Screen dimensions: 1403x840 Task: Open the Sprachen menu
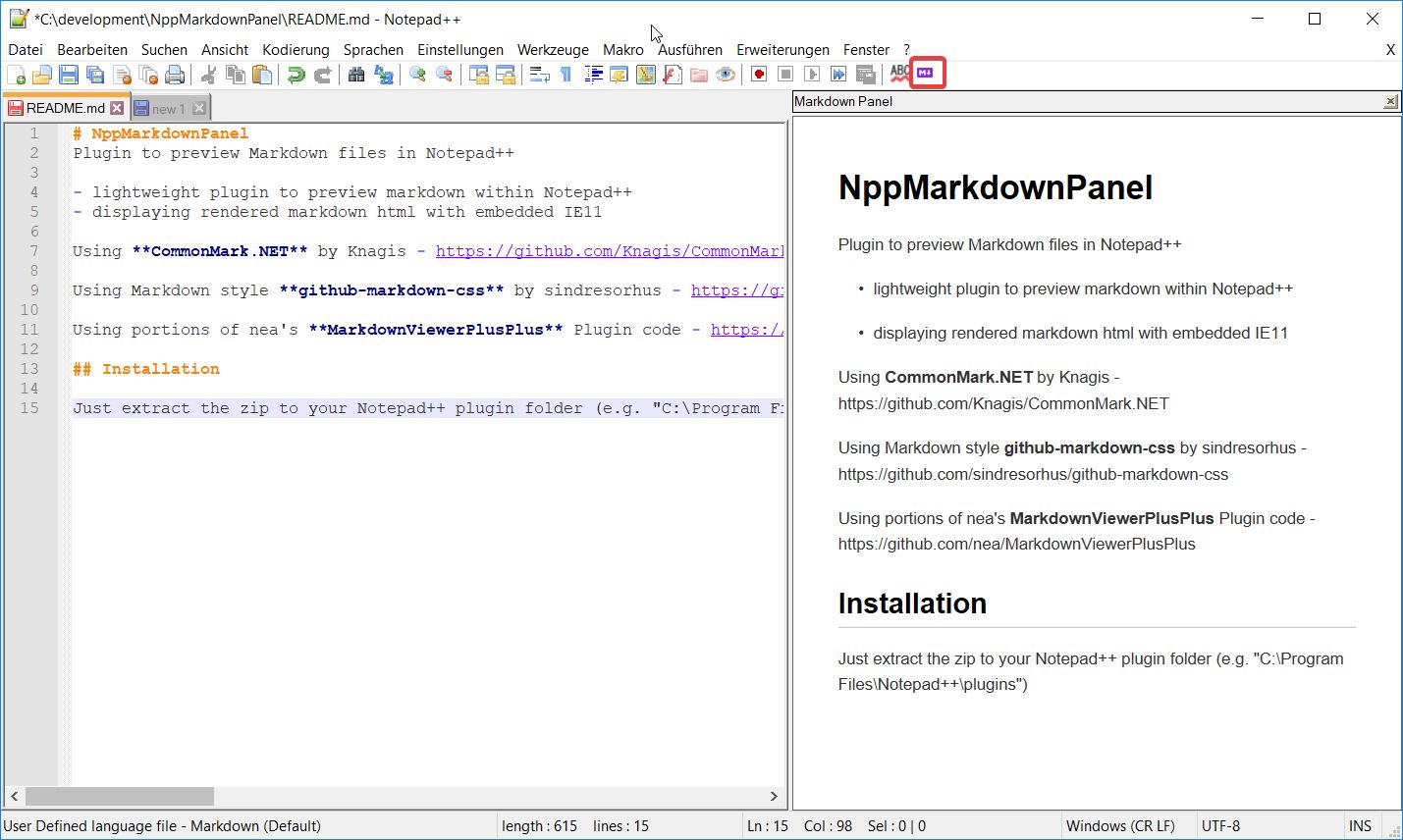pos(373,49)
